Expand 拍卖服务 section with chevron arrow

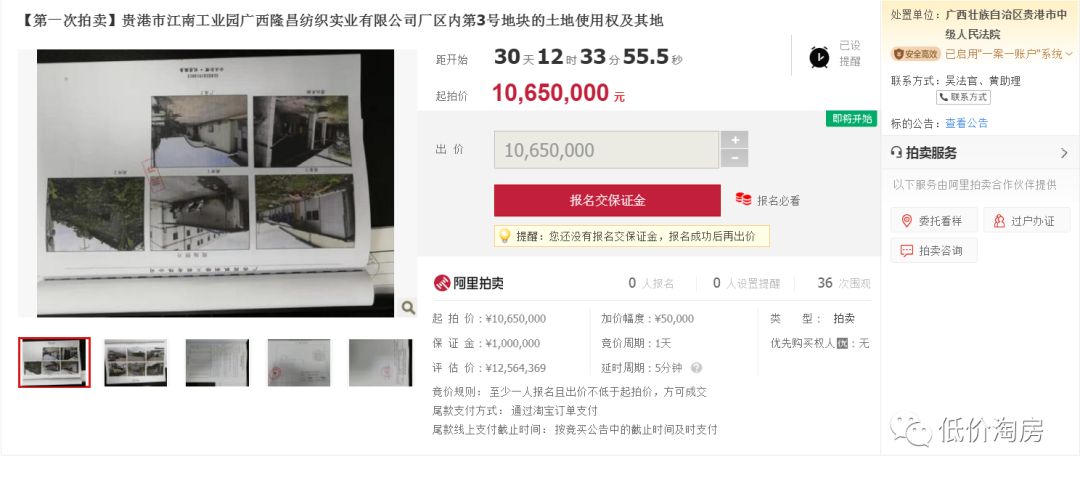[1064, 153]
